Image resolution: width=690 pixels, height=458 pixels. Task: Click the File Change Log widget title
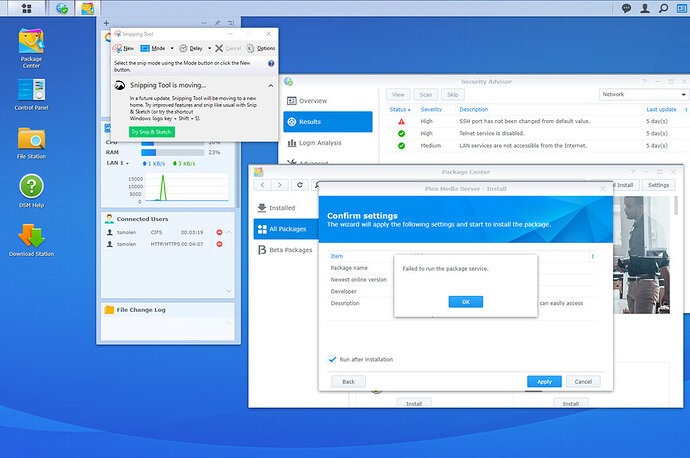click(x=141, y=310)
